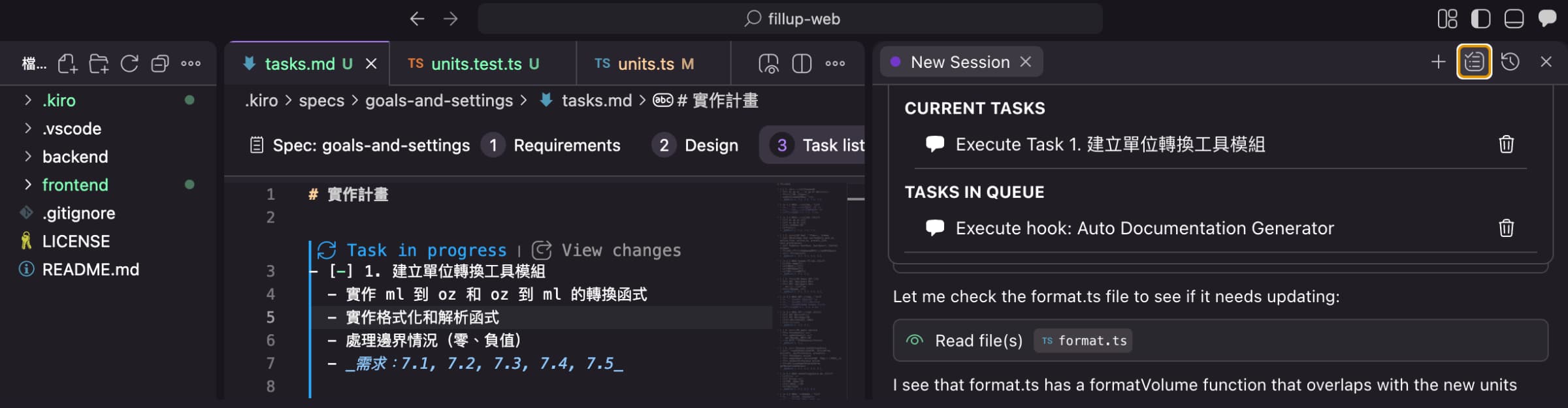Switch to tasks.md tab
Image resolution: width=1568 pixels, height=408 pixels.
(299, 63)
